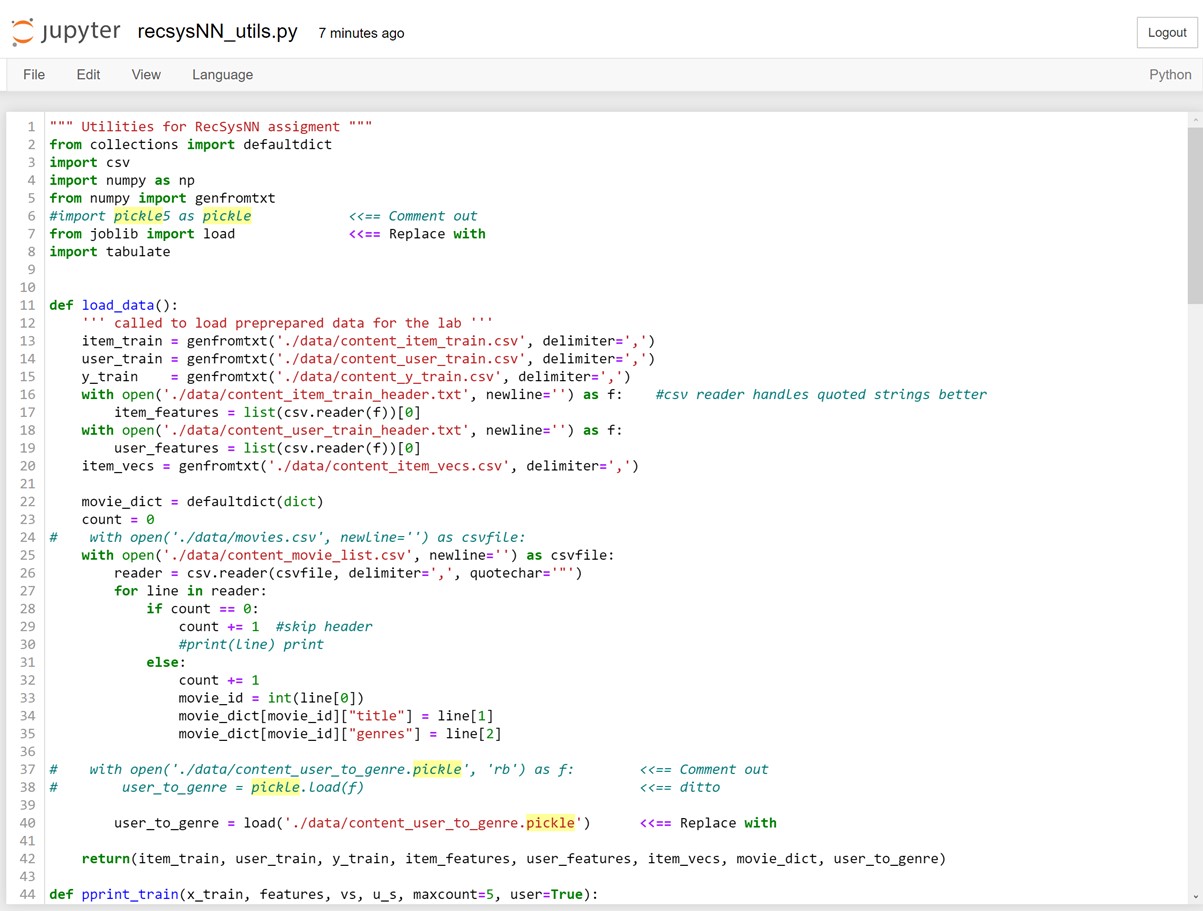
Task: Click 'count = 0' on line 23
Action: [118, 519]
